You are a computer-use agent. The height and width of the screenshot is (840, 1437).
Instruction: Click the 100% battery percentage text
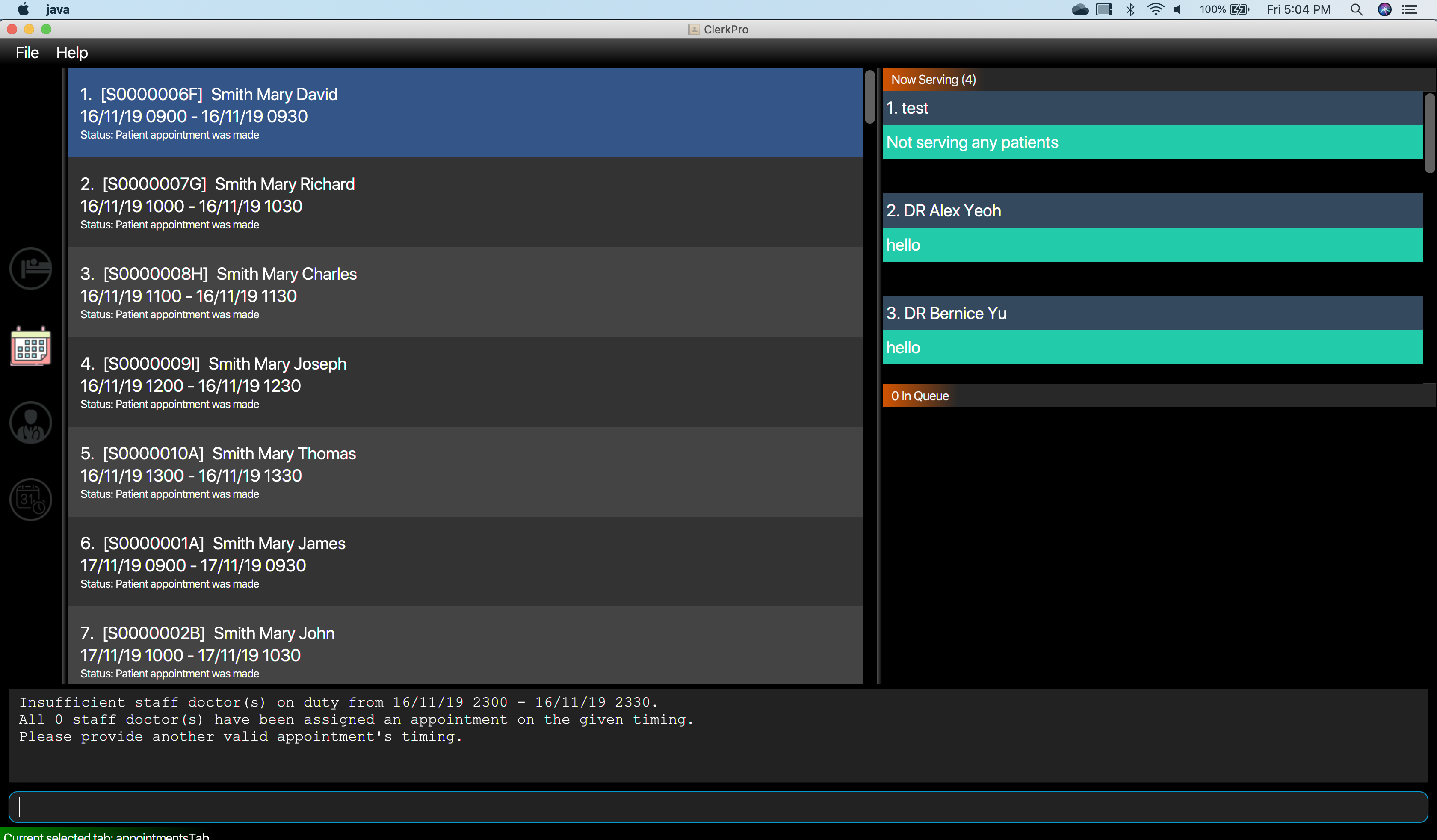click(1212, 9)
